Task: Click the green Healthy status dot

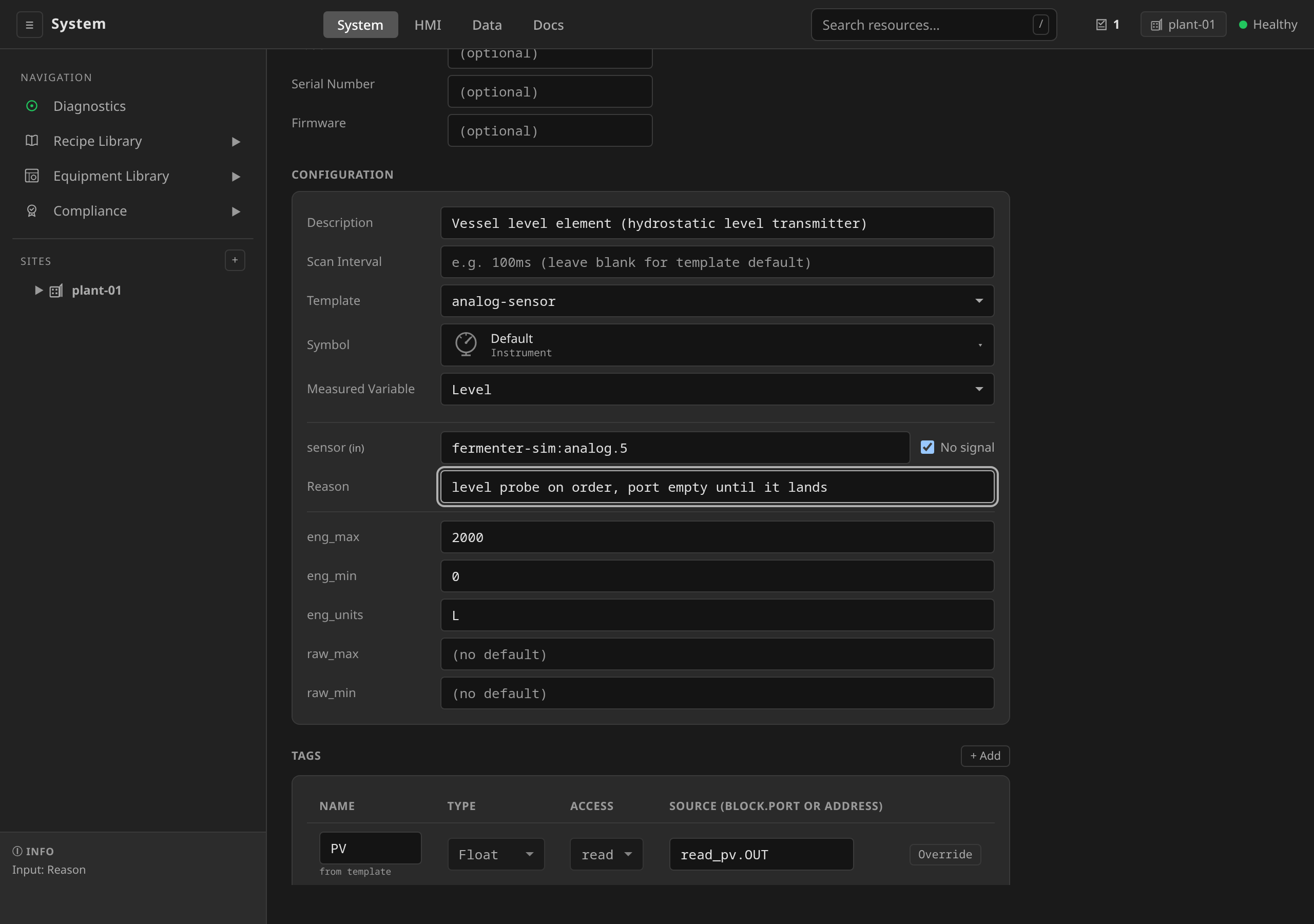Action: (1243, 25)
